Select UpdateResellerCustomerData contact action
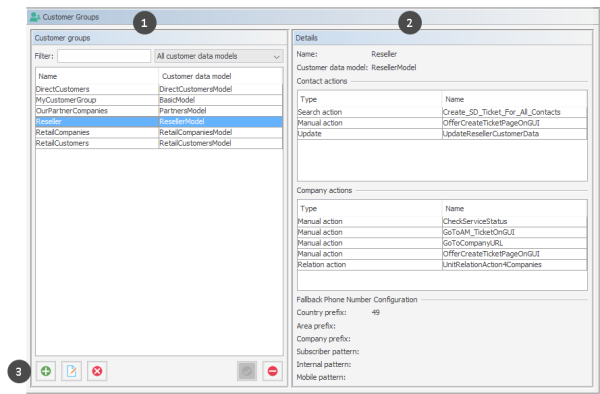The image size is (600, 394). pyautogui.click(x=514, y=134)
